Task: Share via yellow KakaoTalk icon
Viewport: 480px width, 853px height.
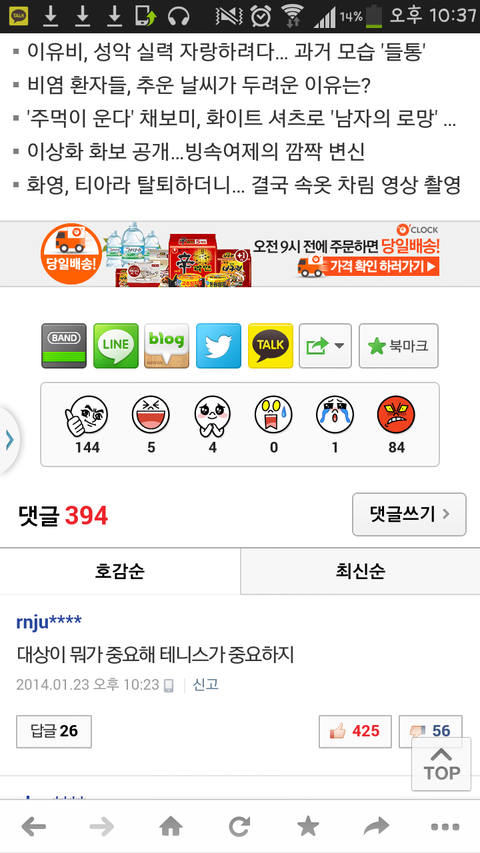Action: pyautogui.click(x=270, y=346)
